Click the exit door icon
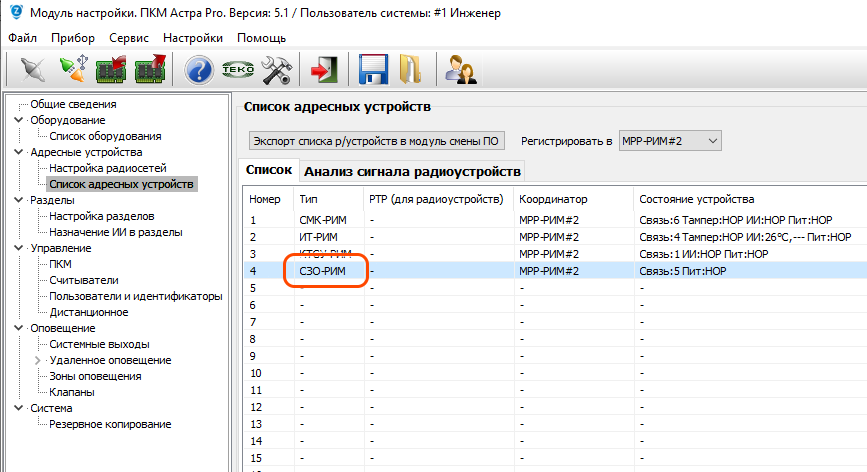This screenshot has height=472, width=867. pos(324,69)
